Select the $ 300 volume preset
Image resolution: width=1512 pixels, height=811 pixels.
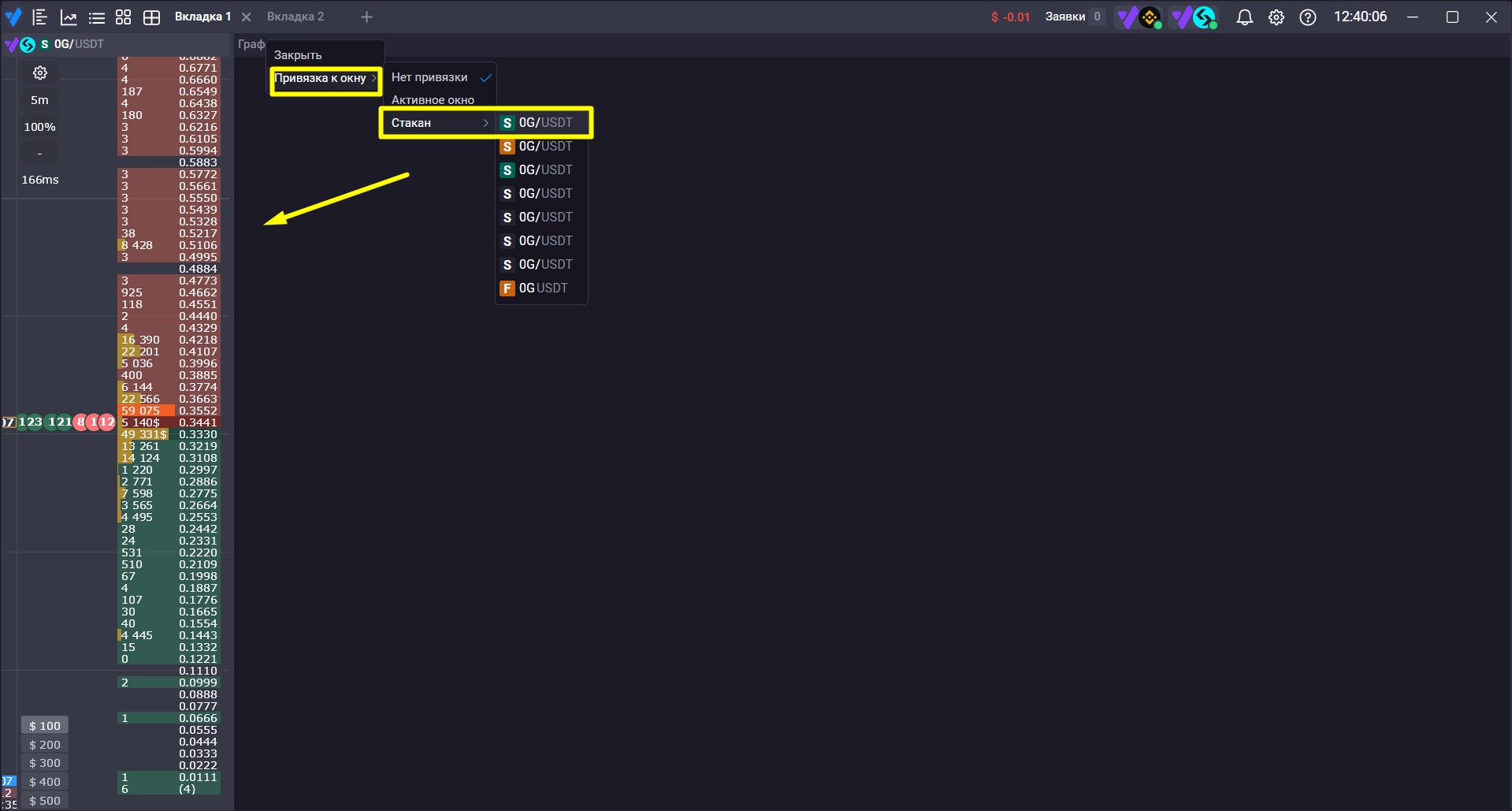coord(45,763)
